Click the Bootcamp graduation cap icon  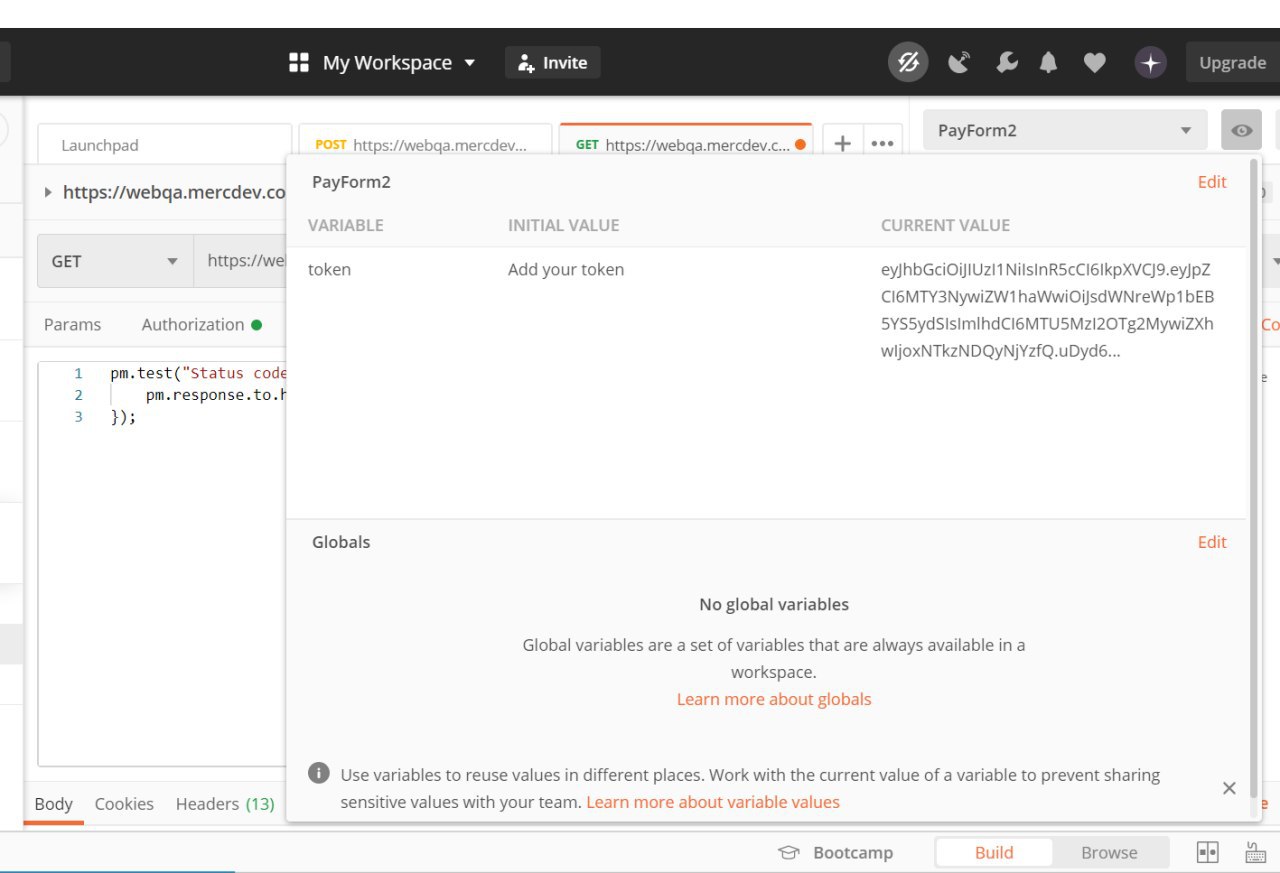point(789,853)
